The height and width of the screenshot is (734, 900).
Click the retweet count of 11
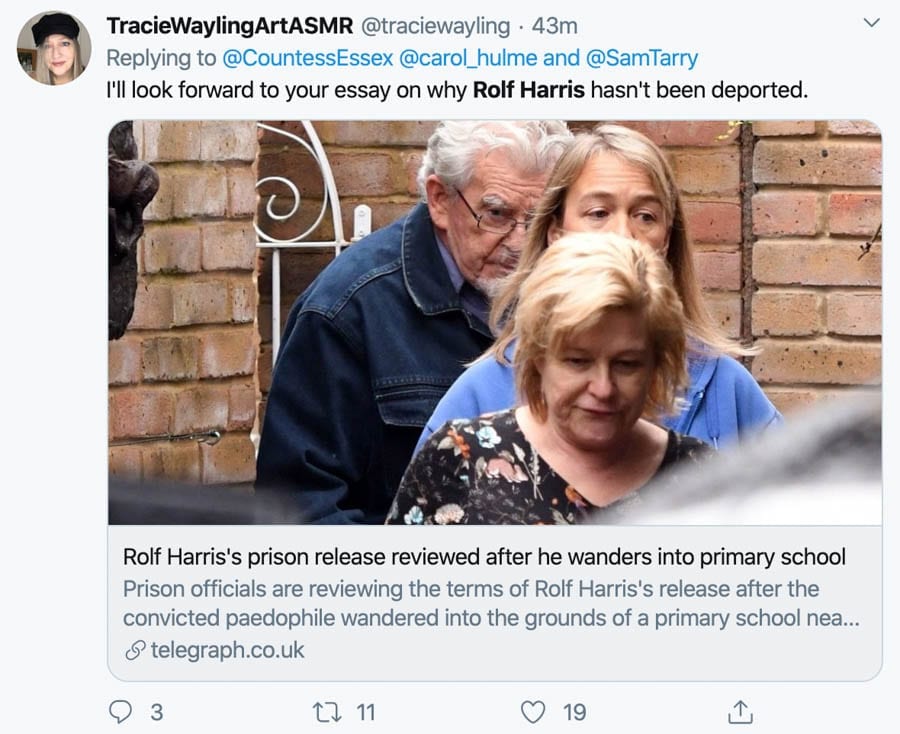[x=365, y=712]
